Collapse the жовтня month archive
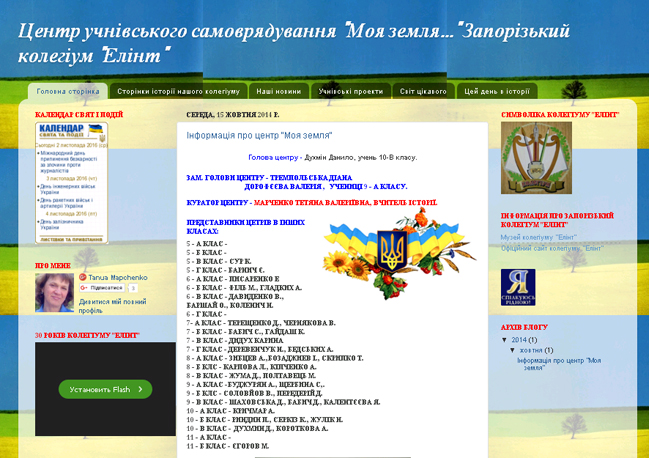649x458 pixels. pyautogui.click(x=512, y=350)
